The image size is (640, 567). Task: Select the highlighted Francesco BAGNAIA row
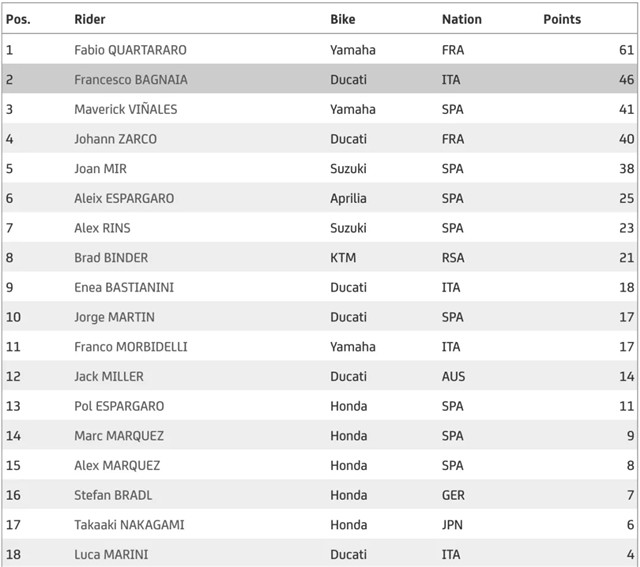click(x=320, y=79)
